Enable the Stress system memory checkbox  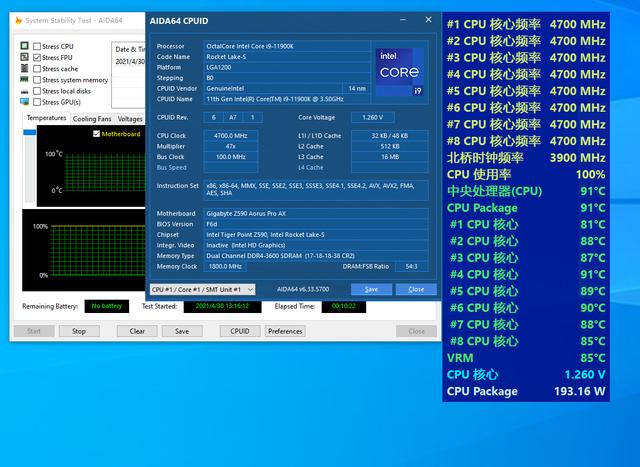(37, 80)
